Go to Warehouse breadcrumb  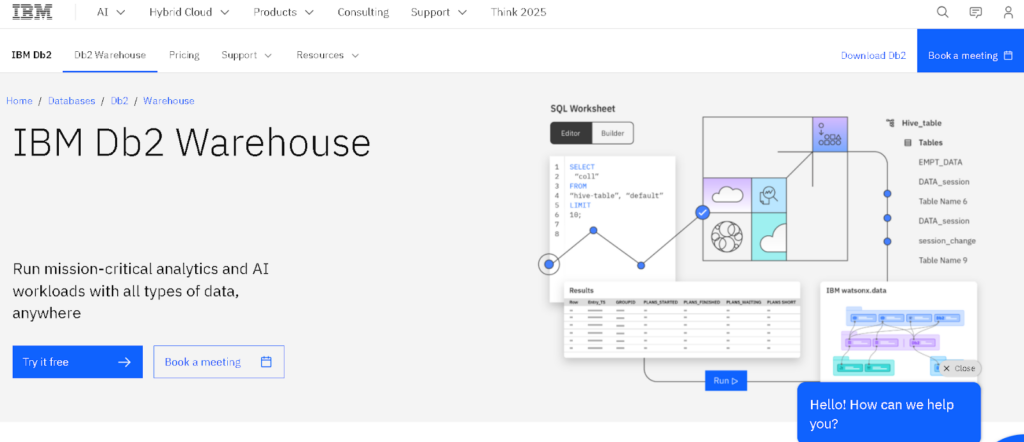tap(168, 101)
